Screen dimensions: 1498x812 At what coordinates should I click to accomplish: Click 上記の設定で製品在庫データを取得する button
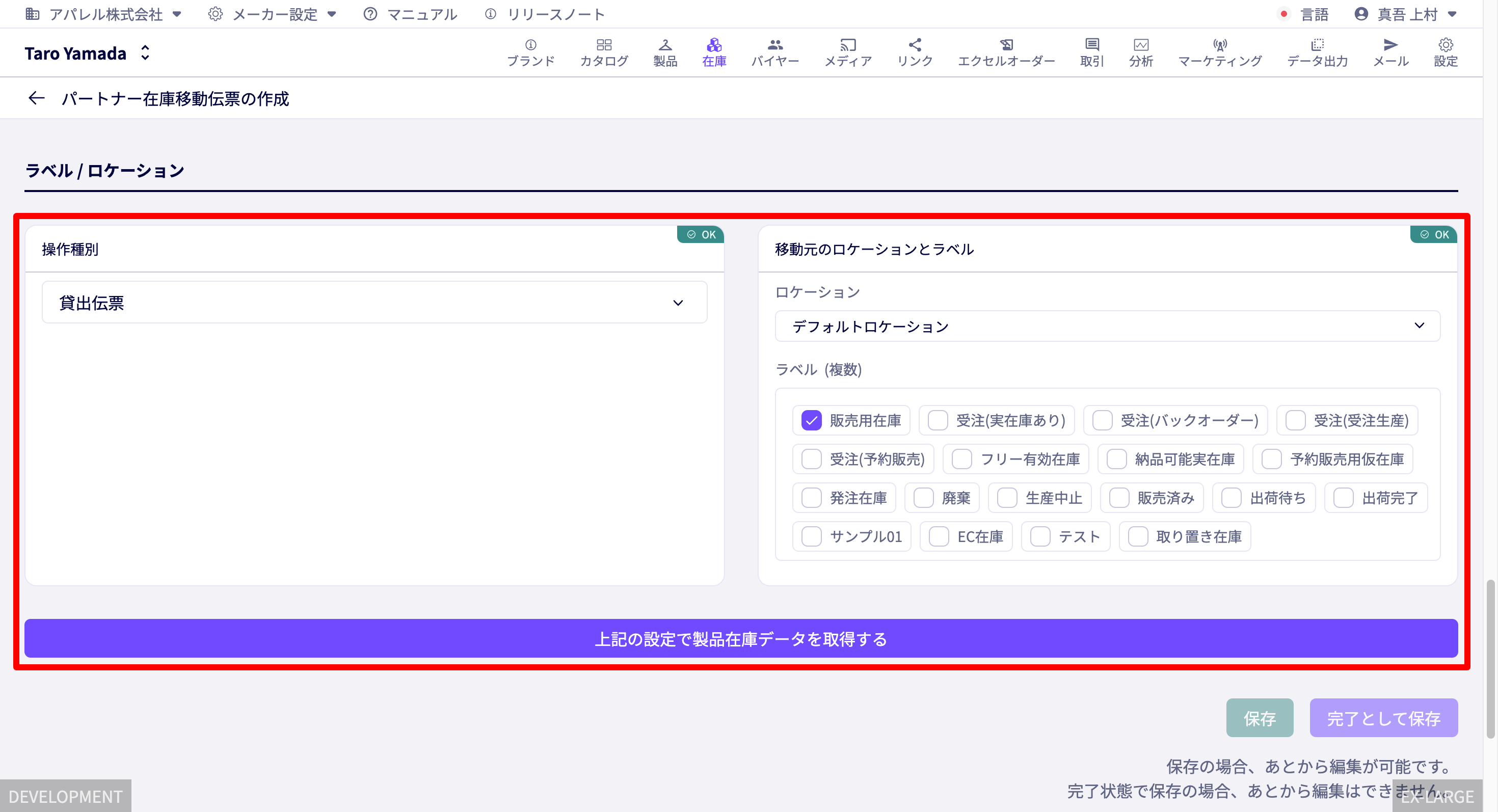(x=741, y=638)
